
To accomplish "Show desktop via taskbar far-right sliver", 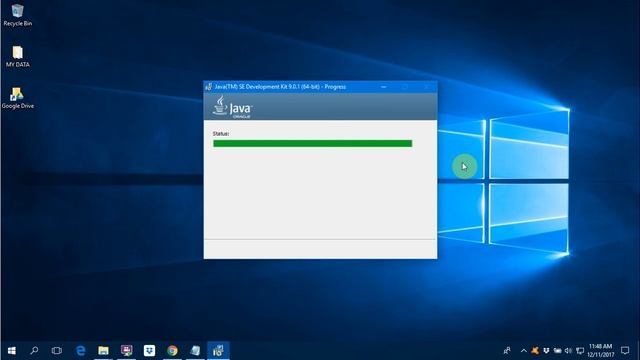I will coord(638,351).
